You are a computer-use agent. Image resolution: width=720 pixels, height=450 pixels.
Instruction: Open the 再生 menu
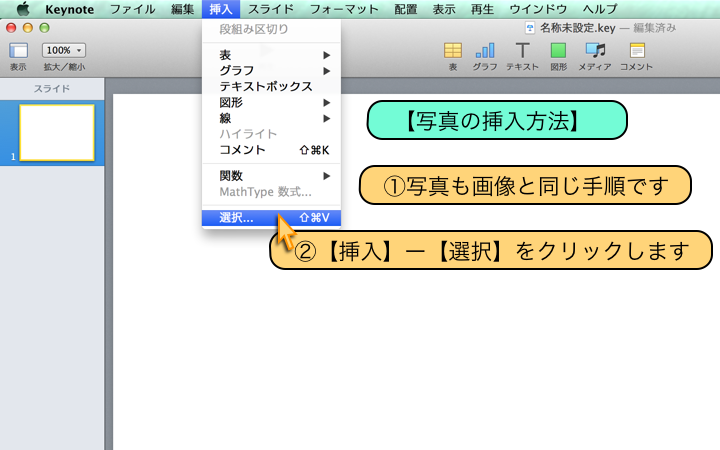[x=483, y=9]
